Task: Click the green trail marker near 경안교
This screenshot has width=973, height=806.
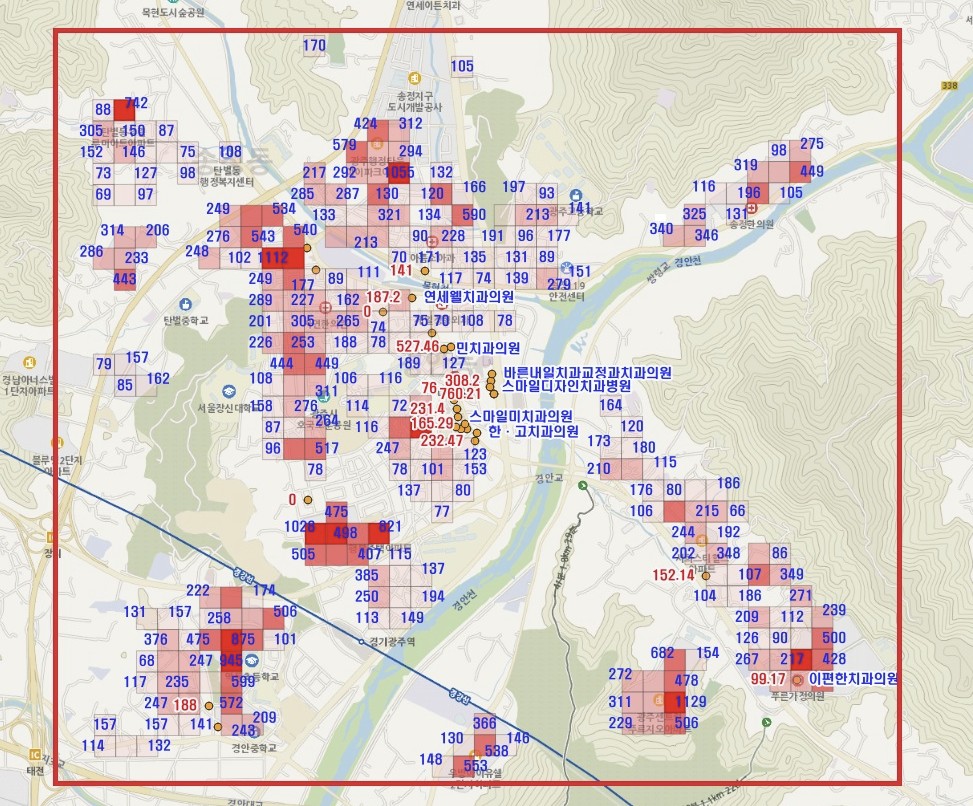Action: click(583, 485)
